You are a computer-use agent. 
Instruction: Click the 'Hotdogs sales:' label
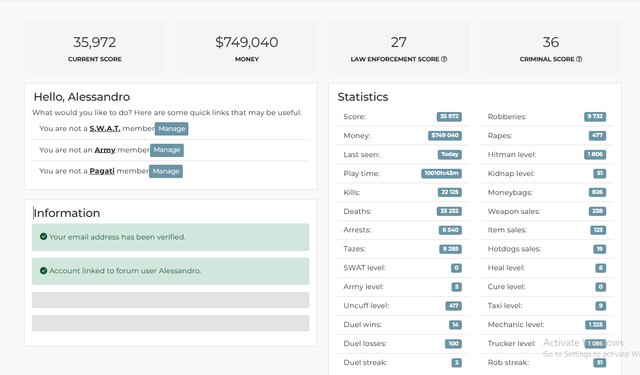(x=514, y=249)
